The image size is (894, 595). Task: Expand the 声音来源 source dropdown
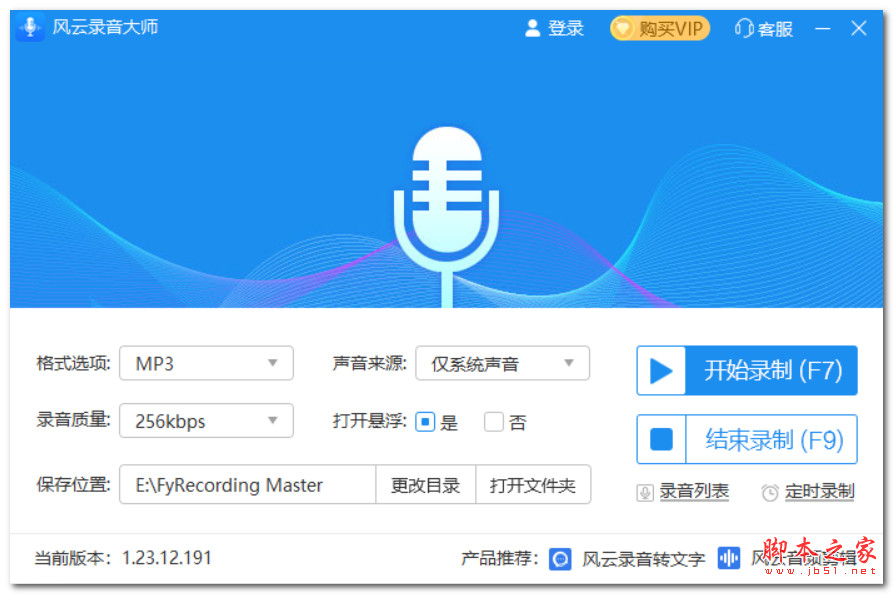tap(502, 363)
